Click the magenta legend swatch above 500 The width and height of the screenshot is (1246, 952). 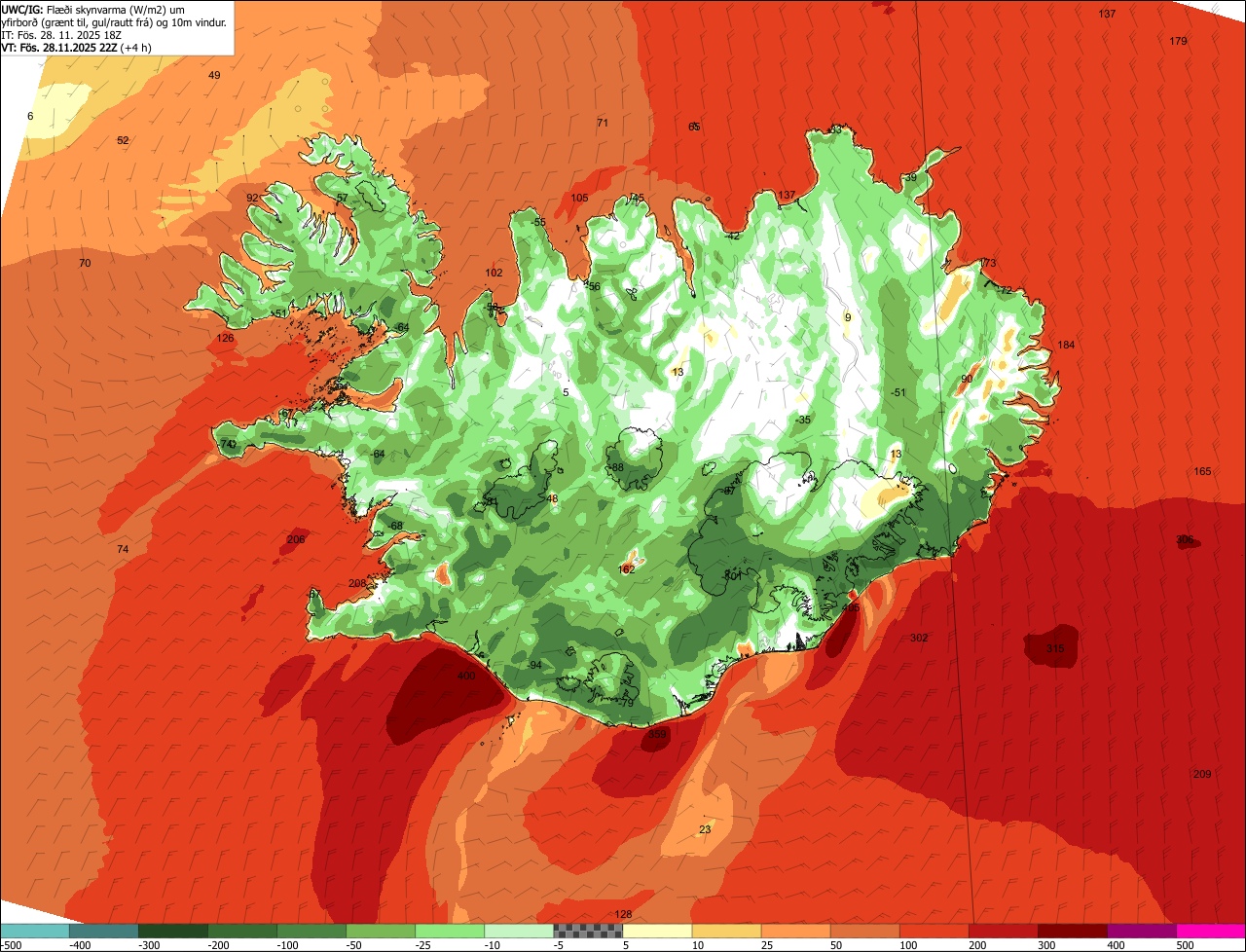(1211, 931)
